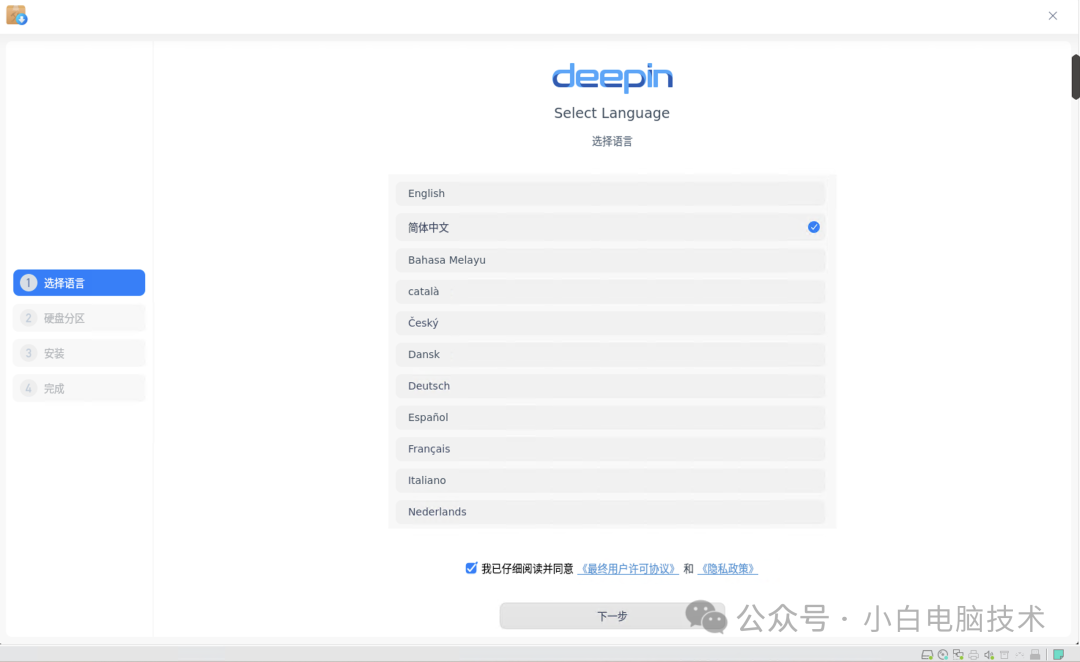Screen dimensions: 1080x662
Task: Click the grayed-out box device icon in status bar
Action: 1004,654
